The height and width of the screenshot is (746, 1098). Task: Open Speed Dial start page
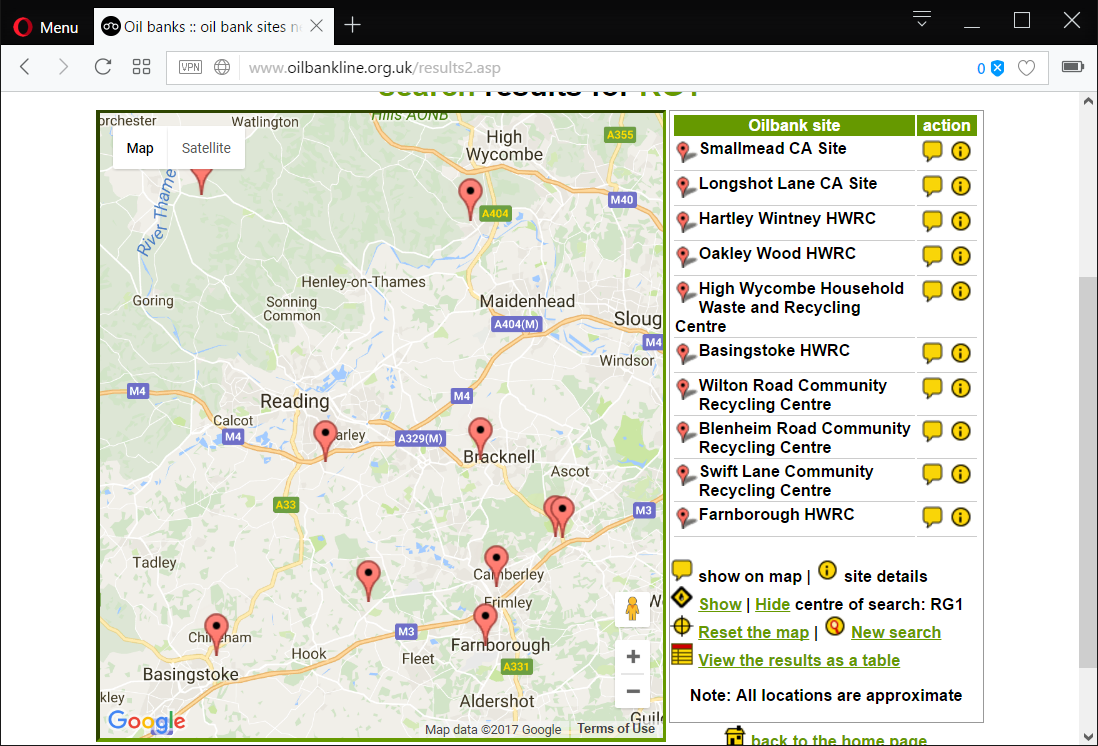[141, 67]
